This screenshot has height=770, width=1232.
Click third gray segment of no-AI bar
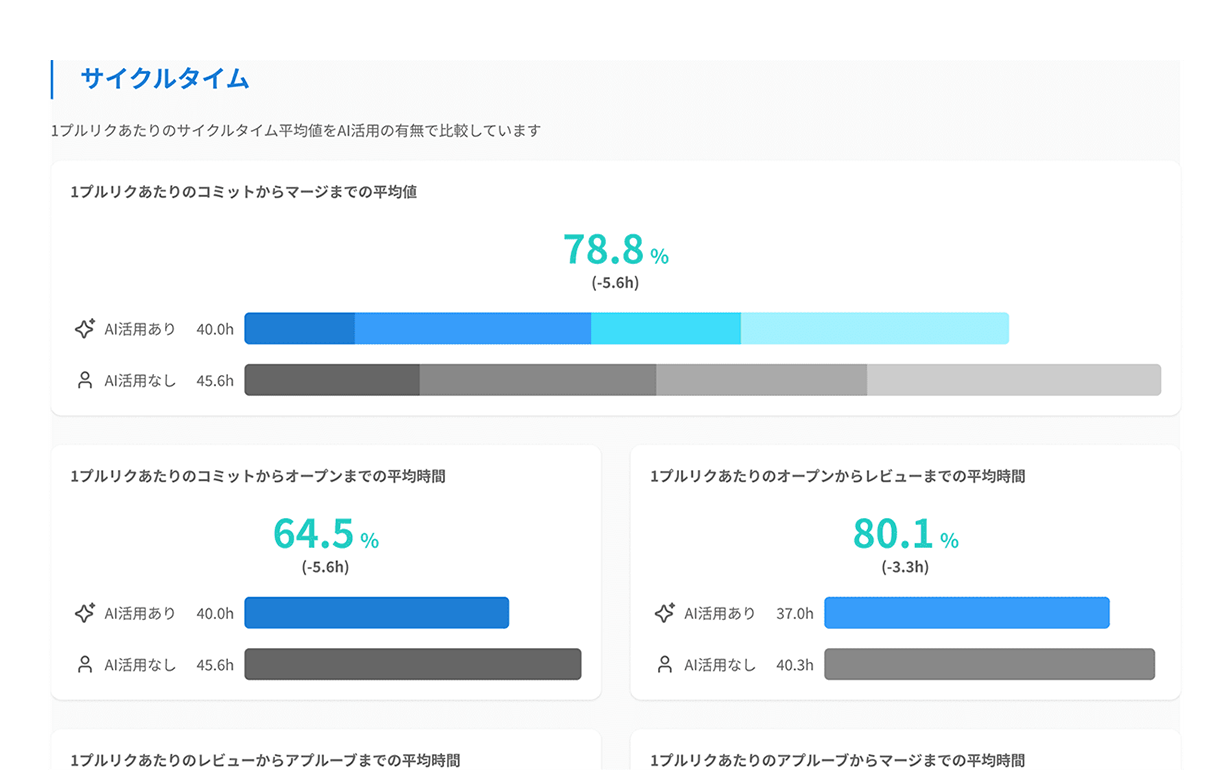coord(762,380)
